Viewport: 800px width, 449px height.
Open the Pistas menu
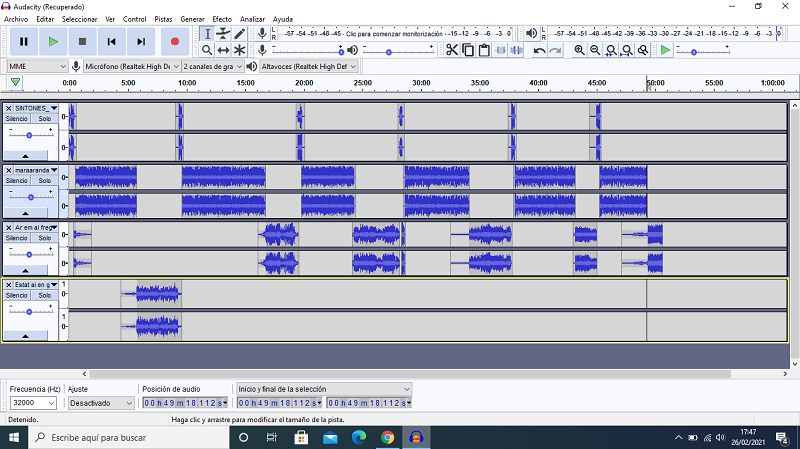pos(163,19)
